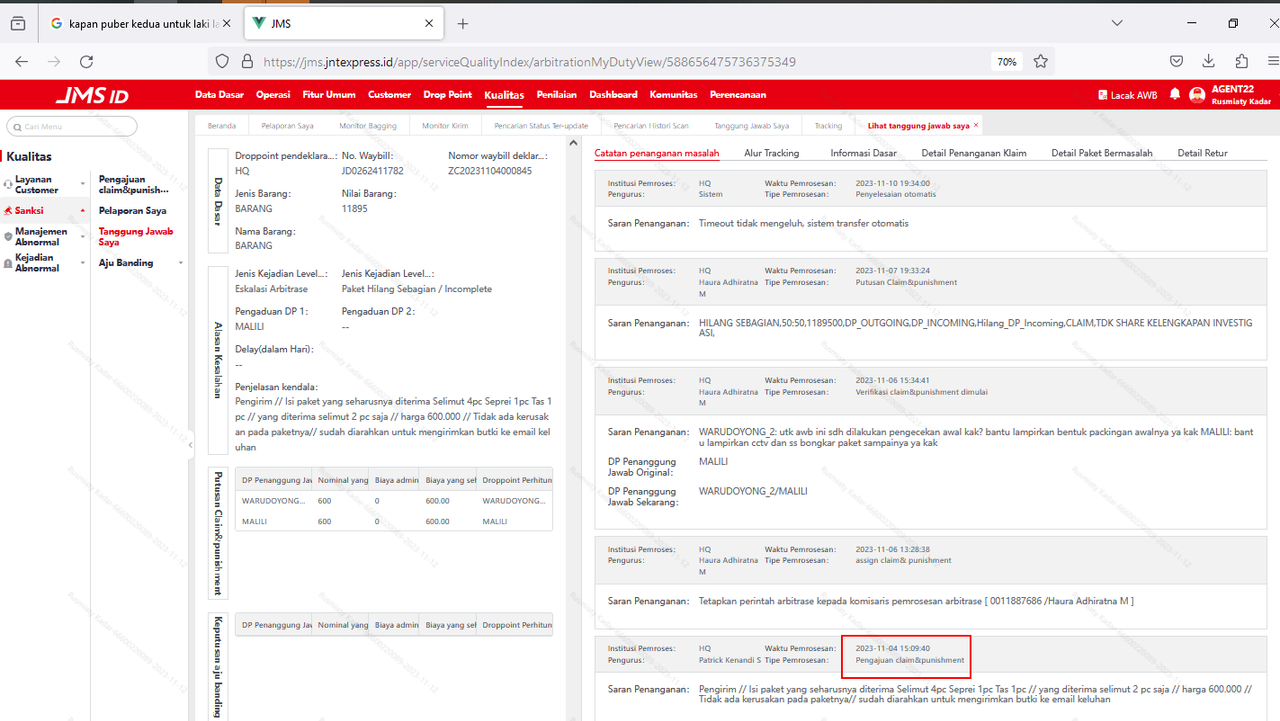Image resolution: width=1280 pixels, height=721 pixels.
Task: Open the browser downloads icon
Action: pyautogui.click(x=1209, y=61)
